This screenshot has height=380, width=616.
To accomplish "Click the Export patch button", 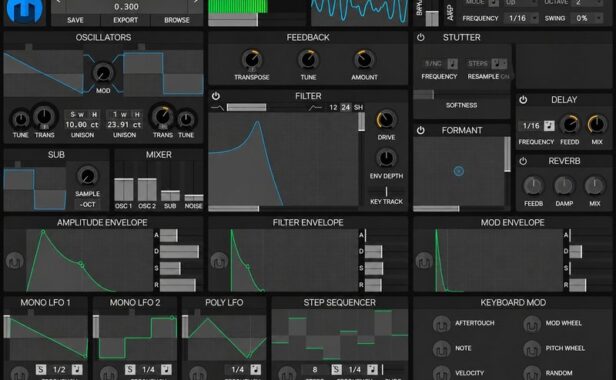I will [126, 20].
